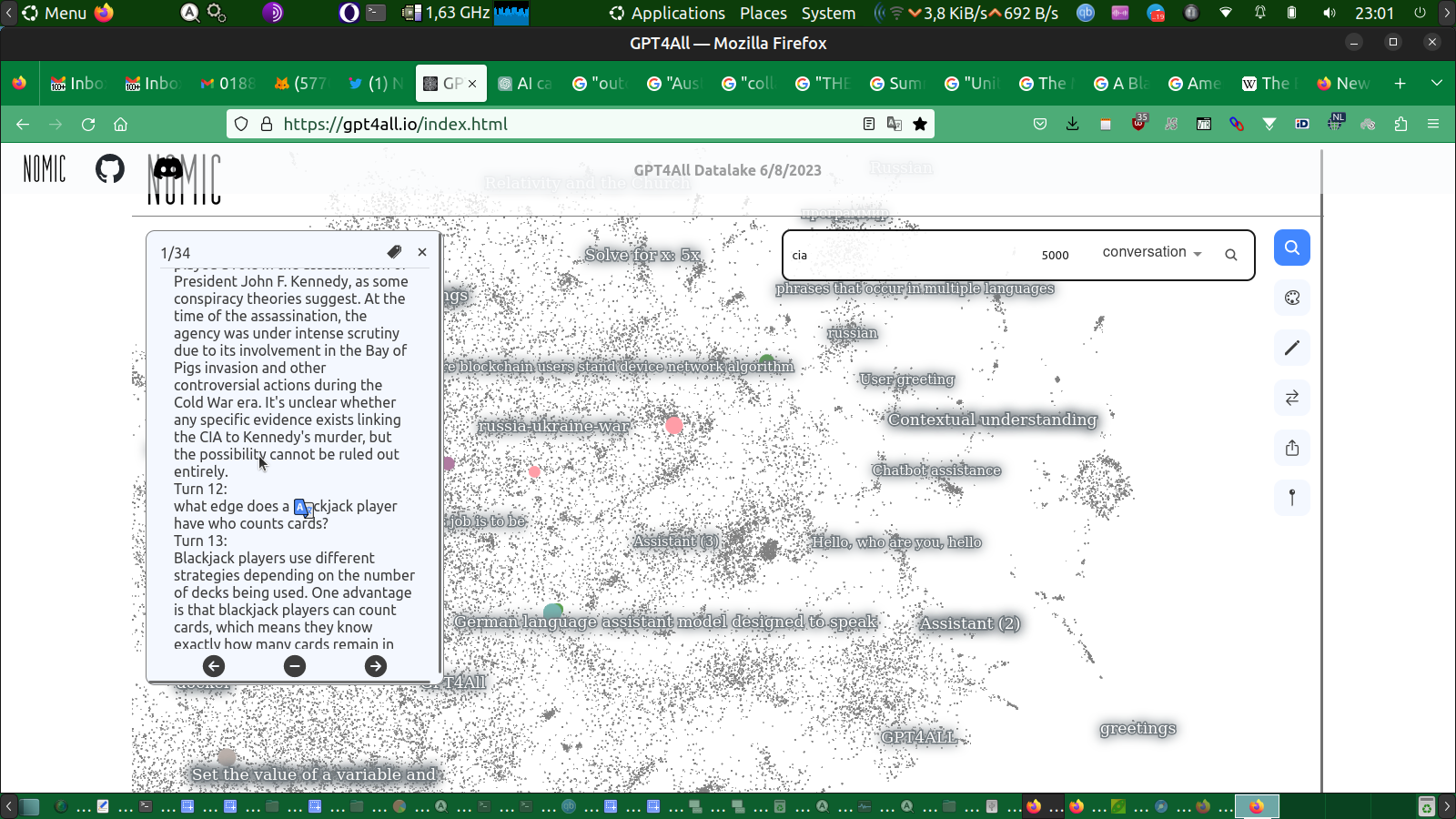Switch to the 'AI ca' tab
The height and width of the screenshot is (819, 1456).
coord(525,83)
